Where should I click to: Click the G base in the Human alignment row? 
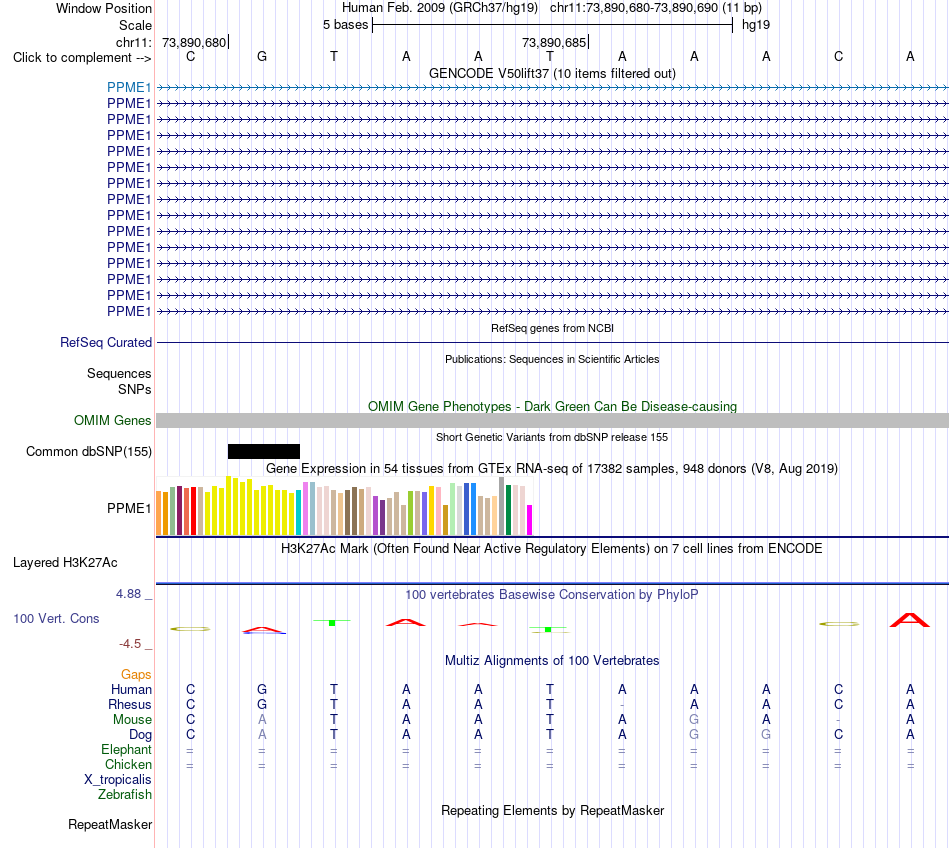262,689
